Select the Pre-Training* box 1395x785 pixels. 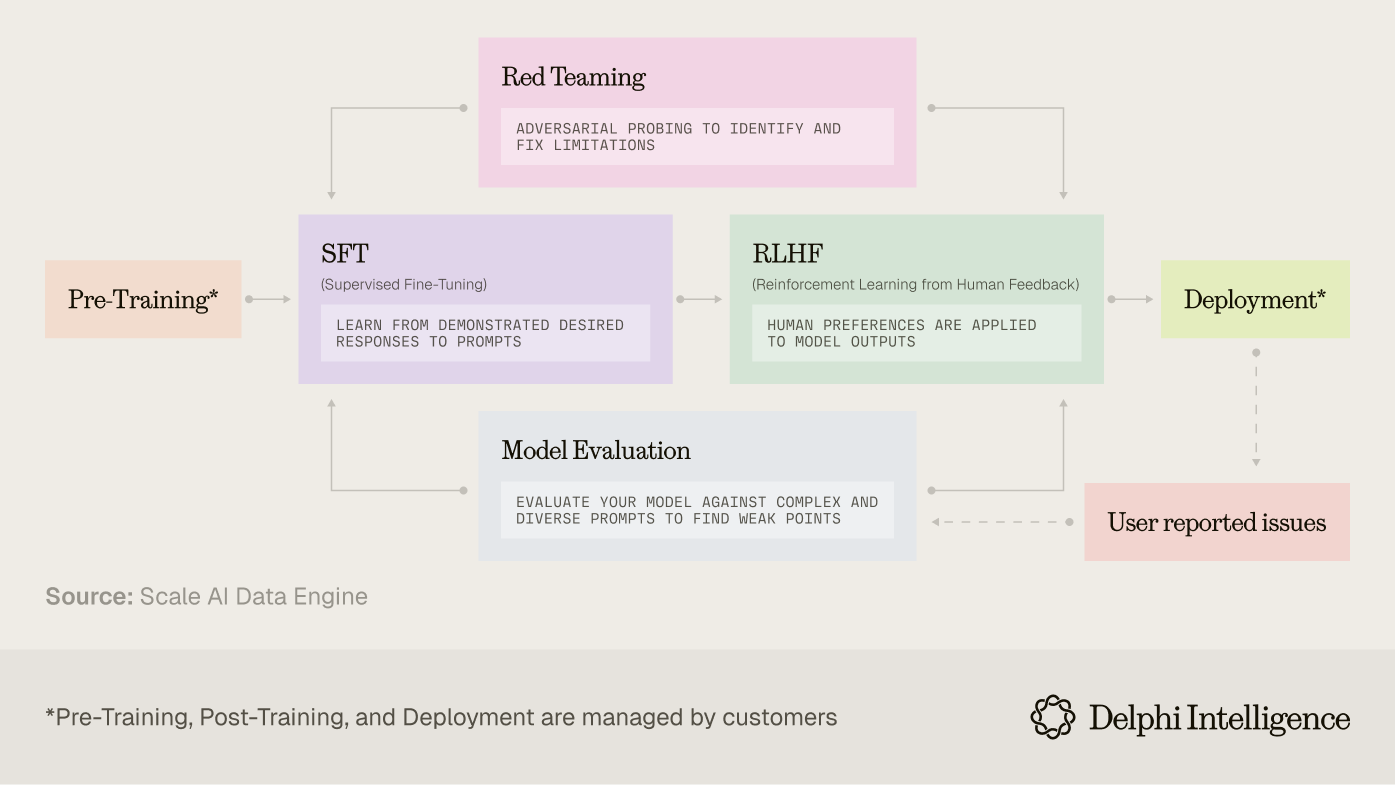tap(143, 299)
